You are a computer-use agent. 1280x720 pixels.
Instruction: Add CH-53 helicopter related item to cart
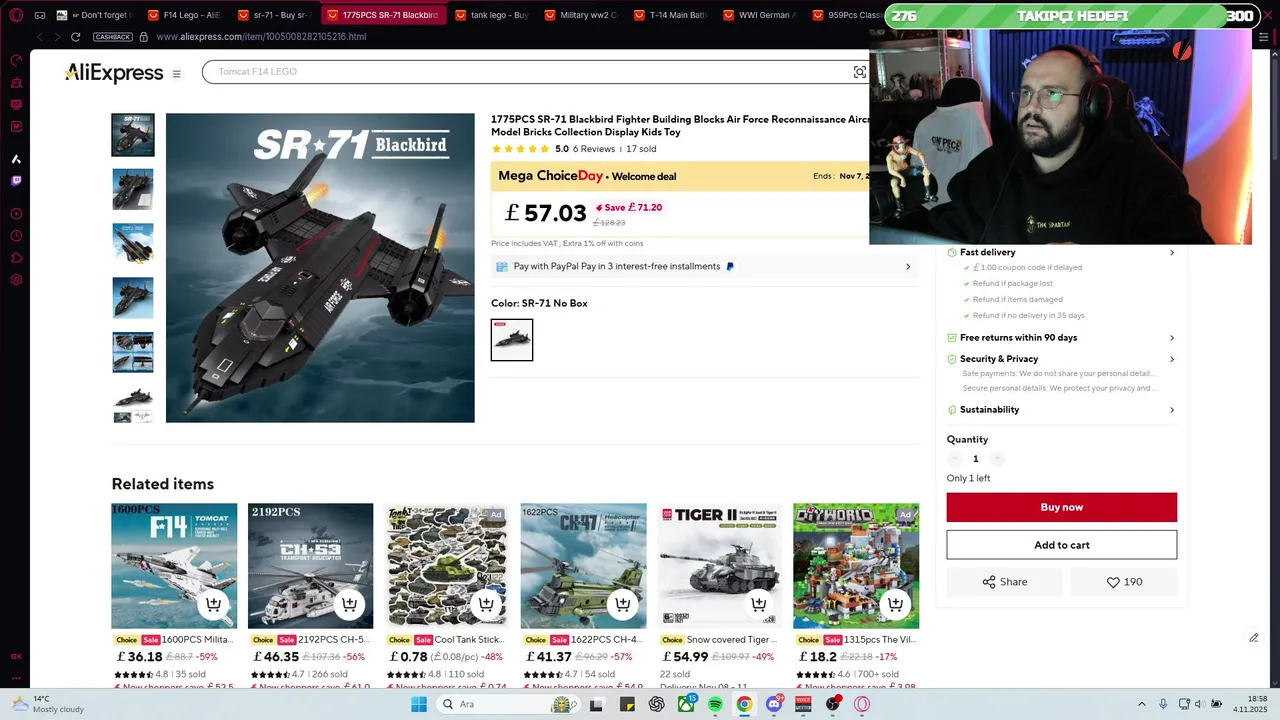[349, 604]
